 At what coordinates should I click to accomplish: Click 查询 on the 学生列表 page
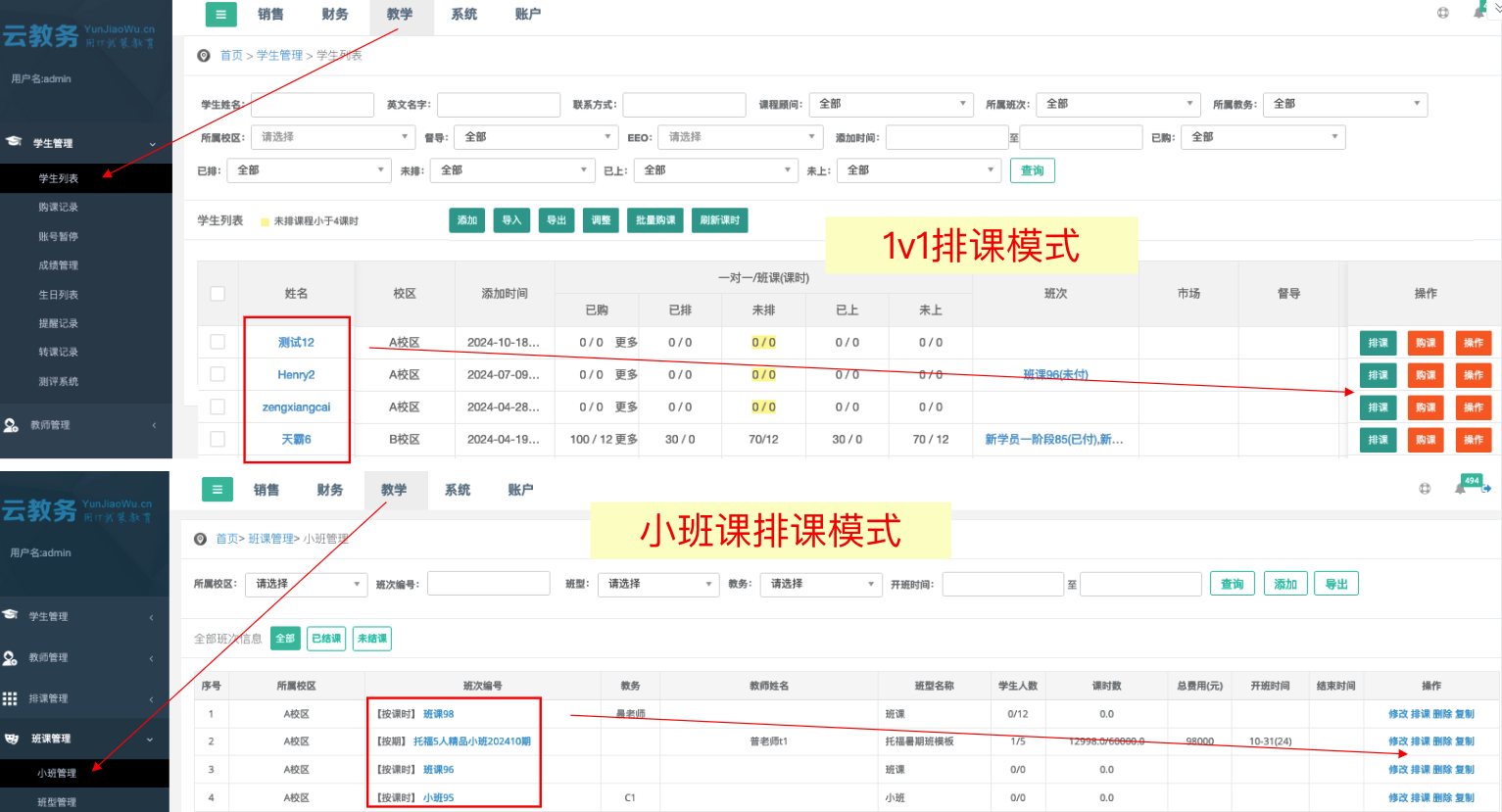click(x=1033, y=170)
